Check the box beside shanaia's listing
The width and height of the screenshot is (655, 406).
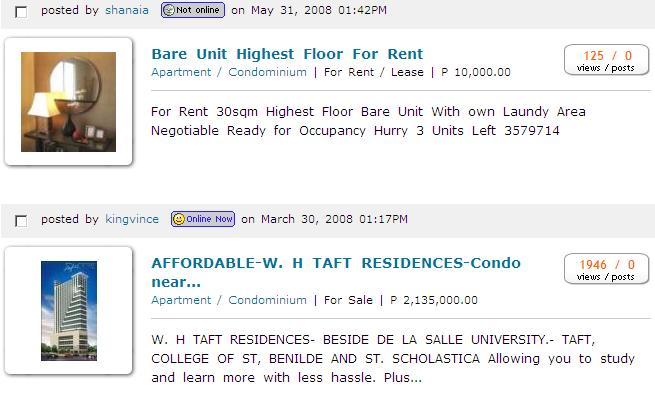[21, 12]
